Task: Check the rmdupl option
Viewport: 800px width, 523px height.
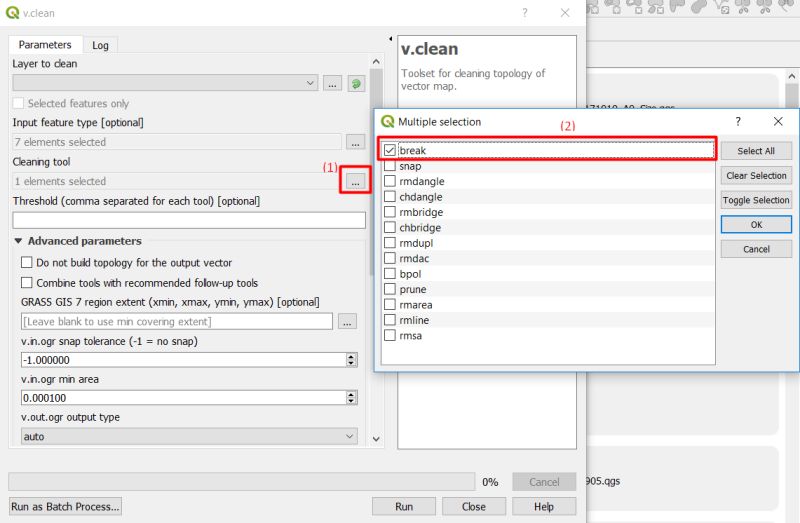Action: click(390, 243)
